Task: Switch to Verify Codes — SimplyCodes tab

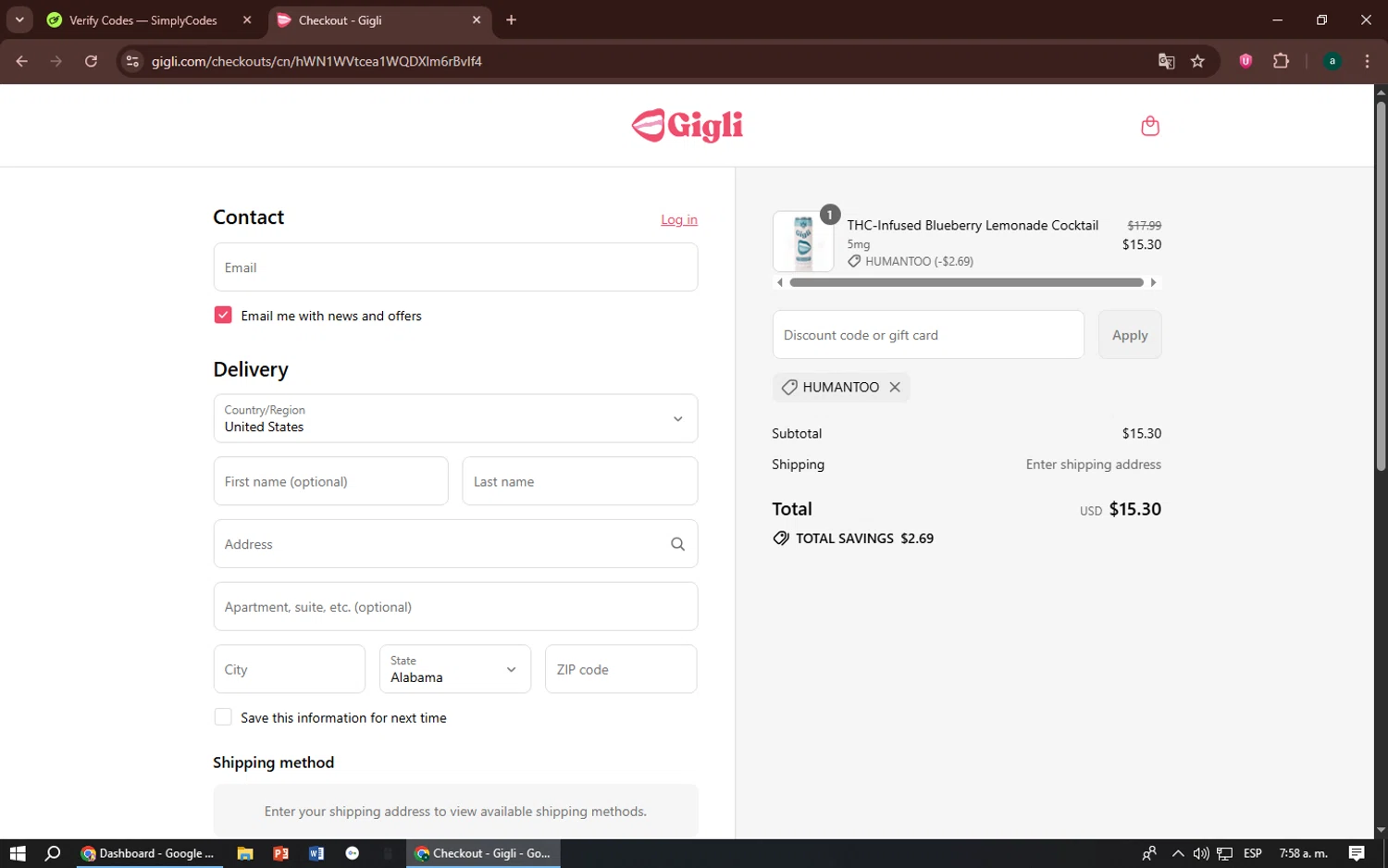Action: pos(143,20)
